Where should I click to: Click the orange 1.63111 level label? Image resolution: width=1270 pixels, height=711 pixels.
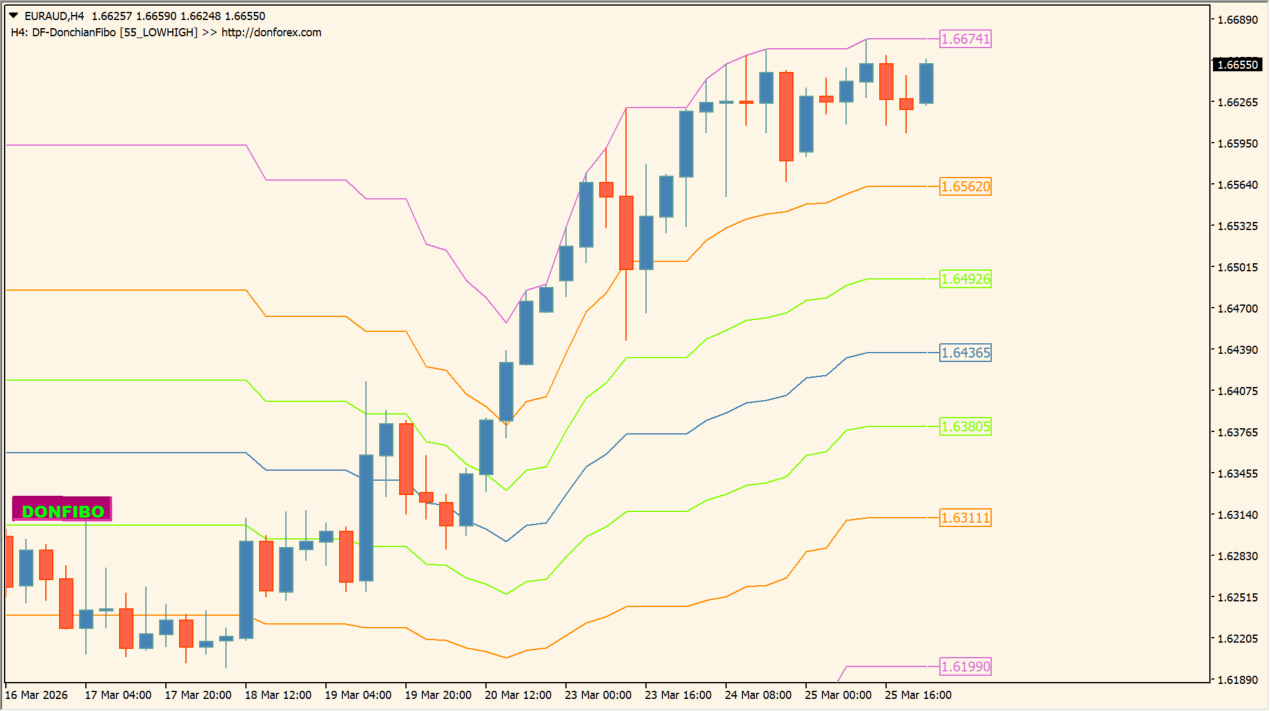(x=965, y=518)
